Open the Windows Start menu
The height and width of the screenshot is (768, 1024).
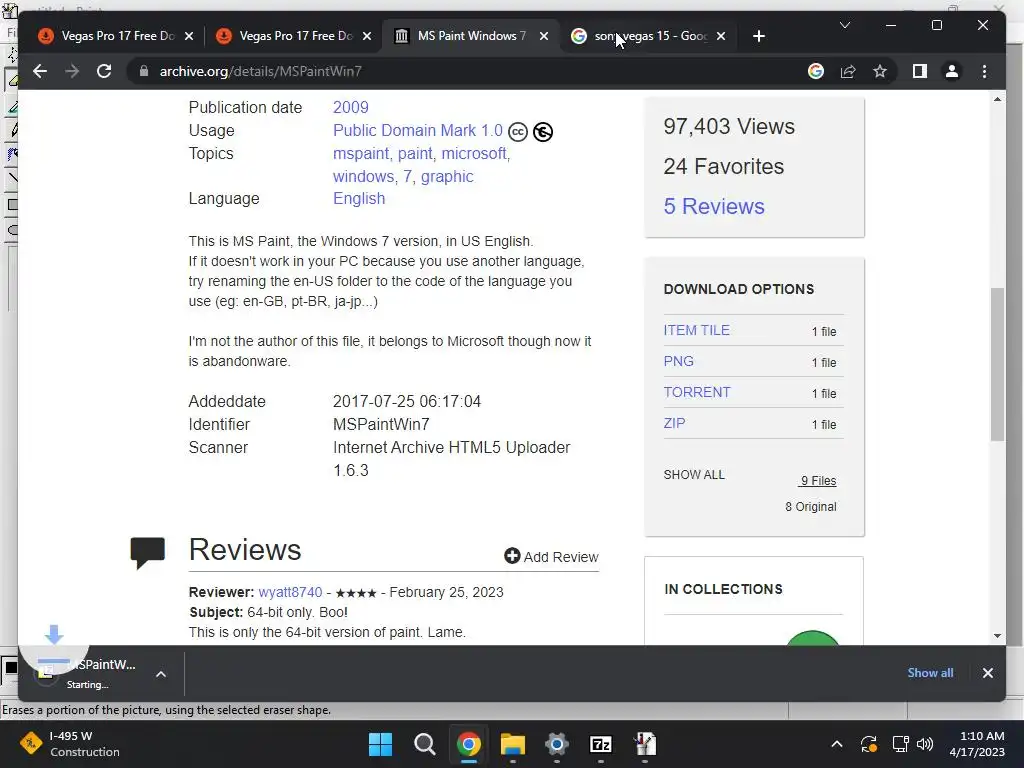click(380, 744)
